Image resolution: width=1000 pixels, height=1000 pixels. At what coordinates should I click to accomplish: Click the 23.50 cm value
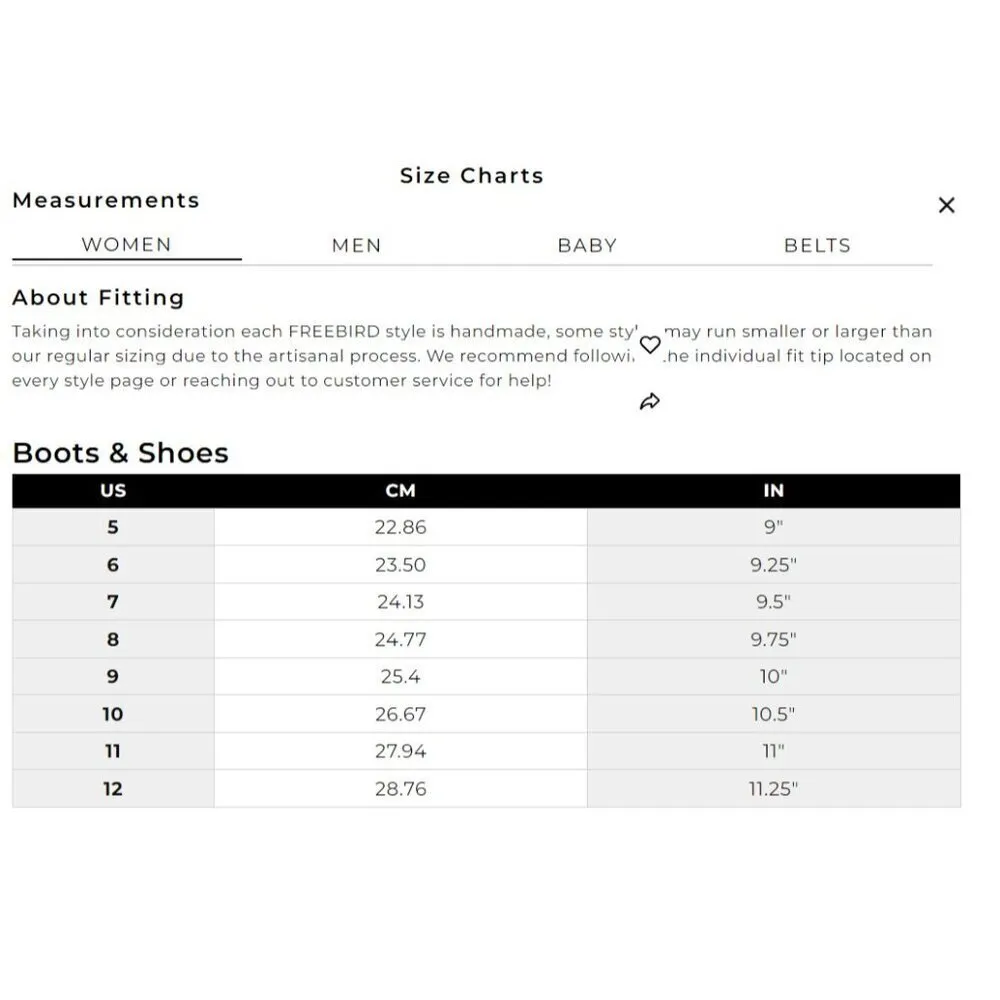(400, 565)
